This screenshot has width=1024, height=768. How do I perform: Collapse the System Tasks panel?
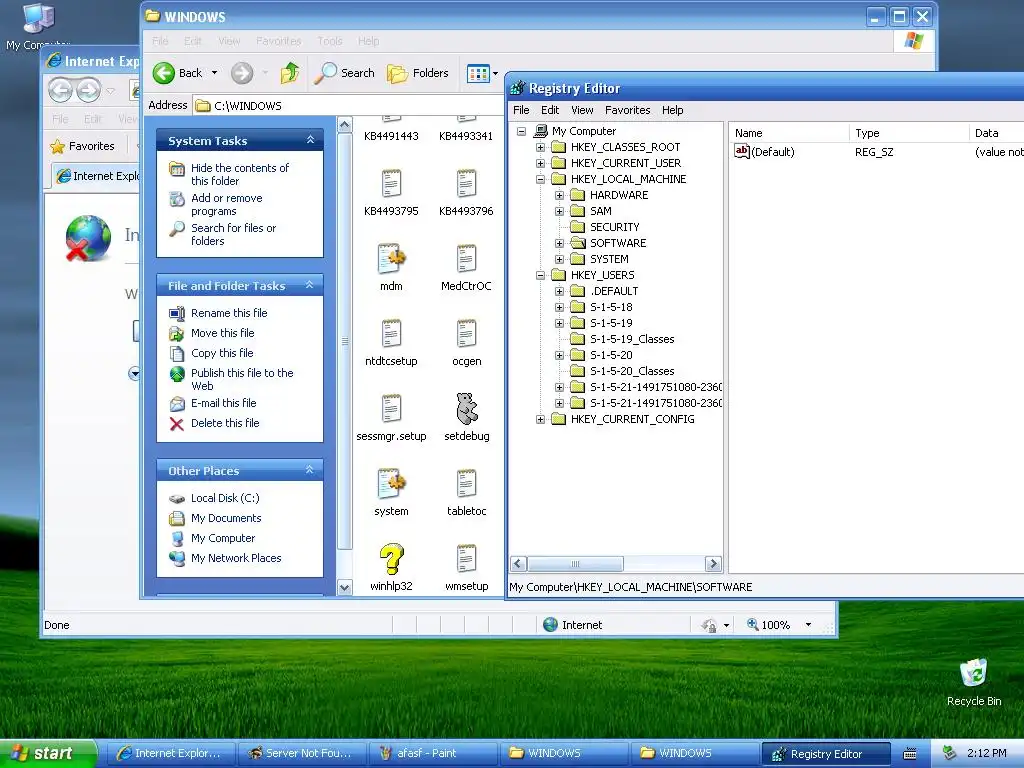point(310,140)
